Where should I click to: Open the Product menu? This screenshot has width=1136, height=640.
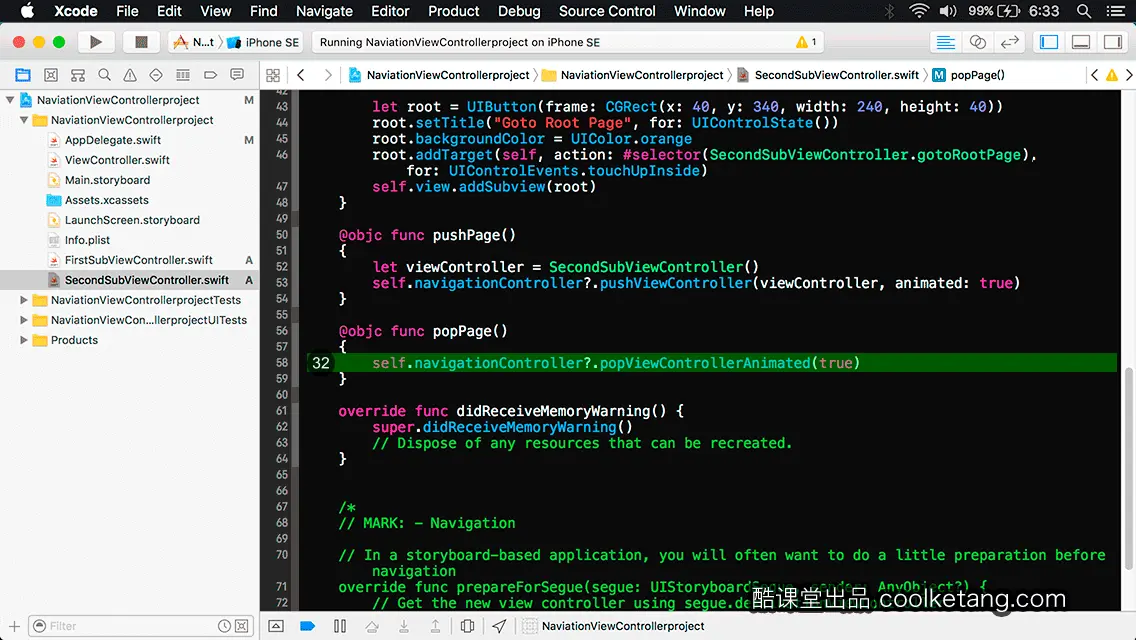coord(454,11)
